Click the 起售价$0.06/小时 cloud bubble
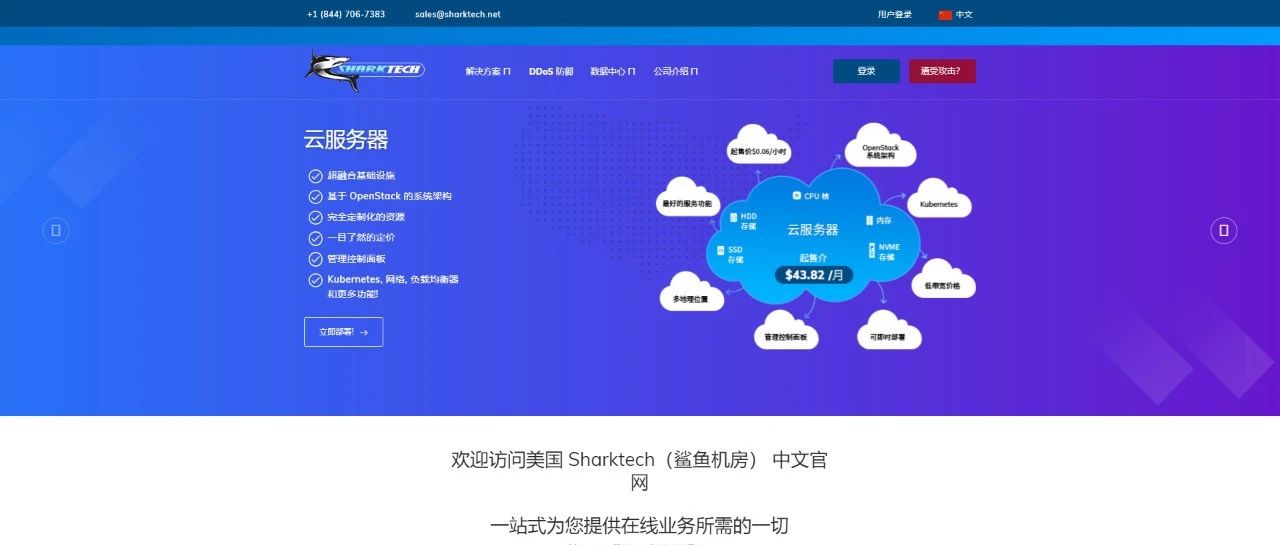Screen dimensions: 1280x545 tap(759, 147)
